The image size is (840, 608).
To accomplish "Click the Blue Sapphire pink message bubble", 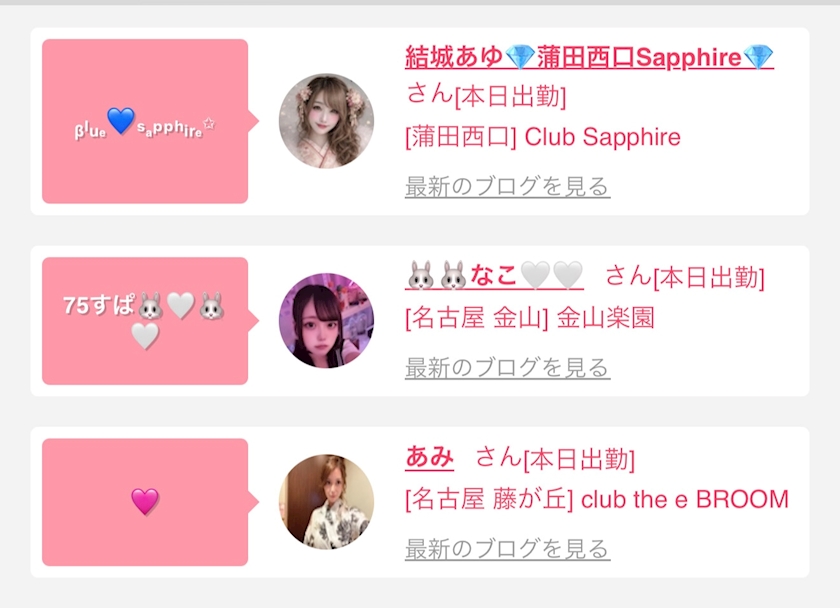I will [x=145, y=121].
